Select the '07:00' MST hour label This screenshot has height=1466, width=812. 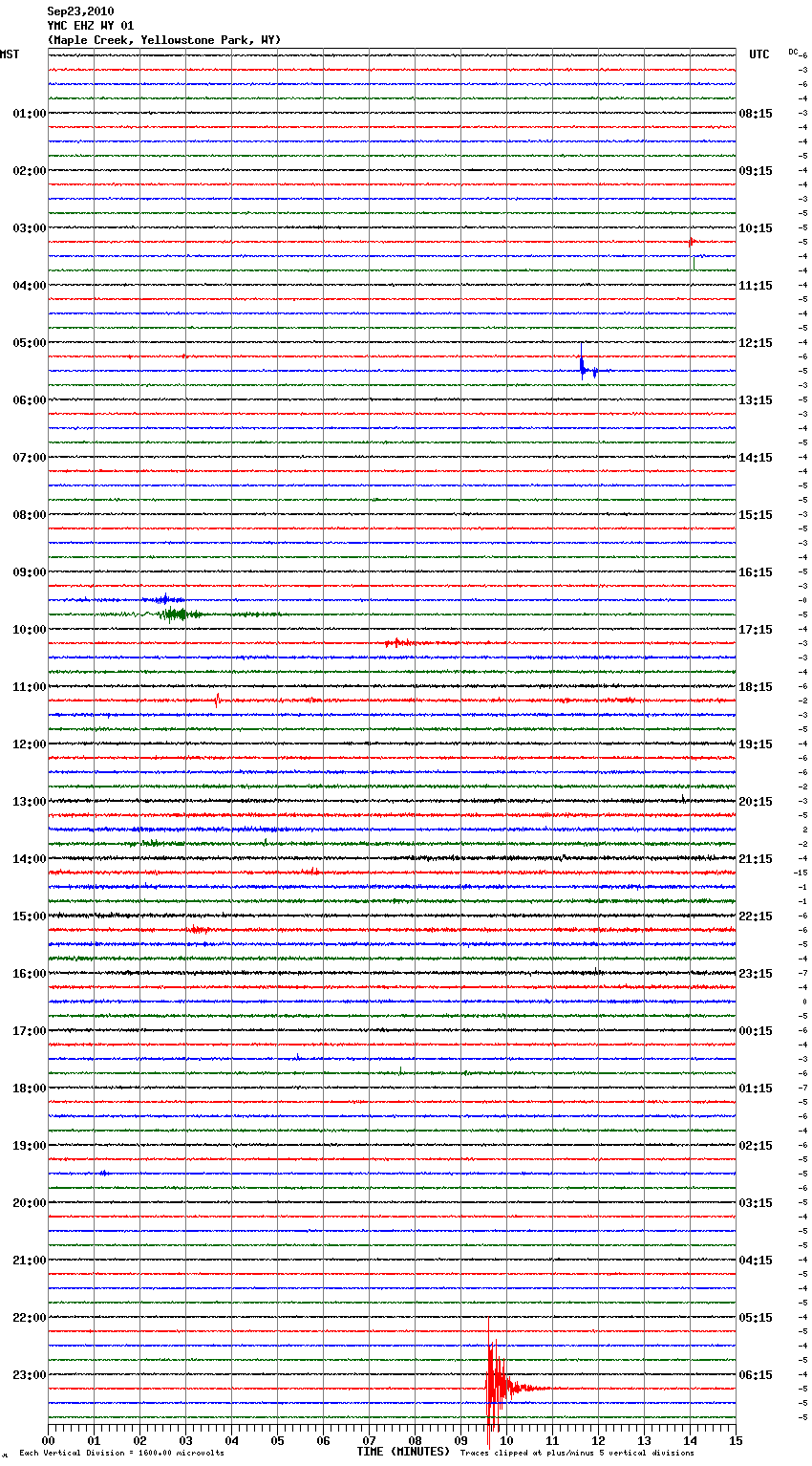pyautogui.click(x=30, y=458)
